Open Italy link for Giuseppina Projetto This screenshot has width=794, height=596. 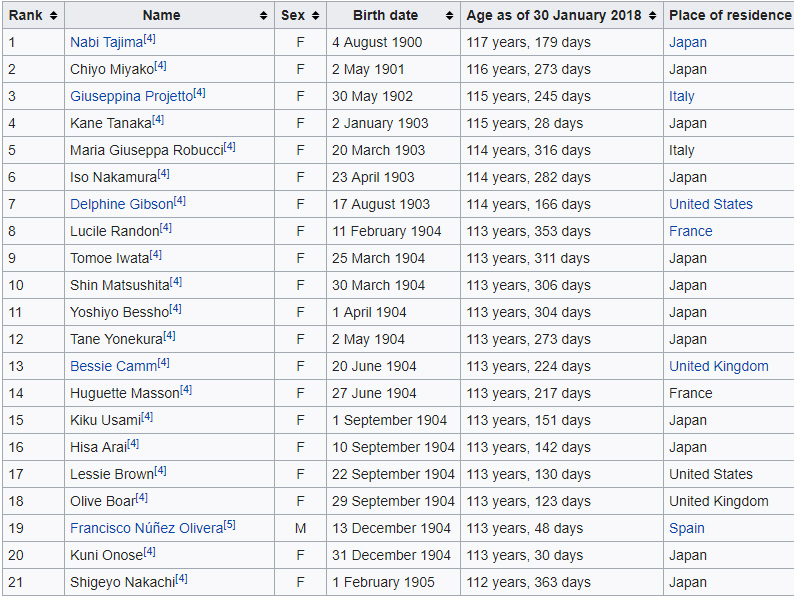click(682, 97)
